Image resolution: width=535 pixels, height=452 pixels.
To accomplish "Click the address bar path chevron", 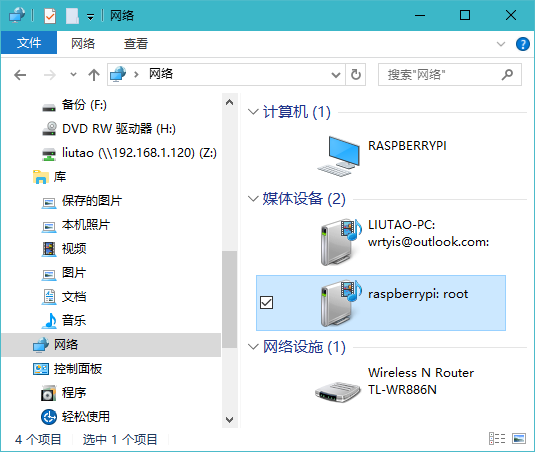I will click(x=136, y=74).
